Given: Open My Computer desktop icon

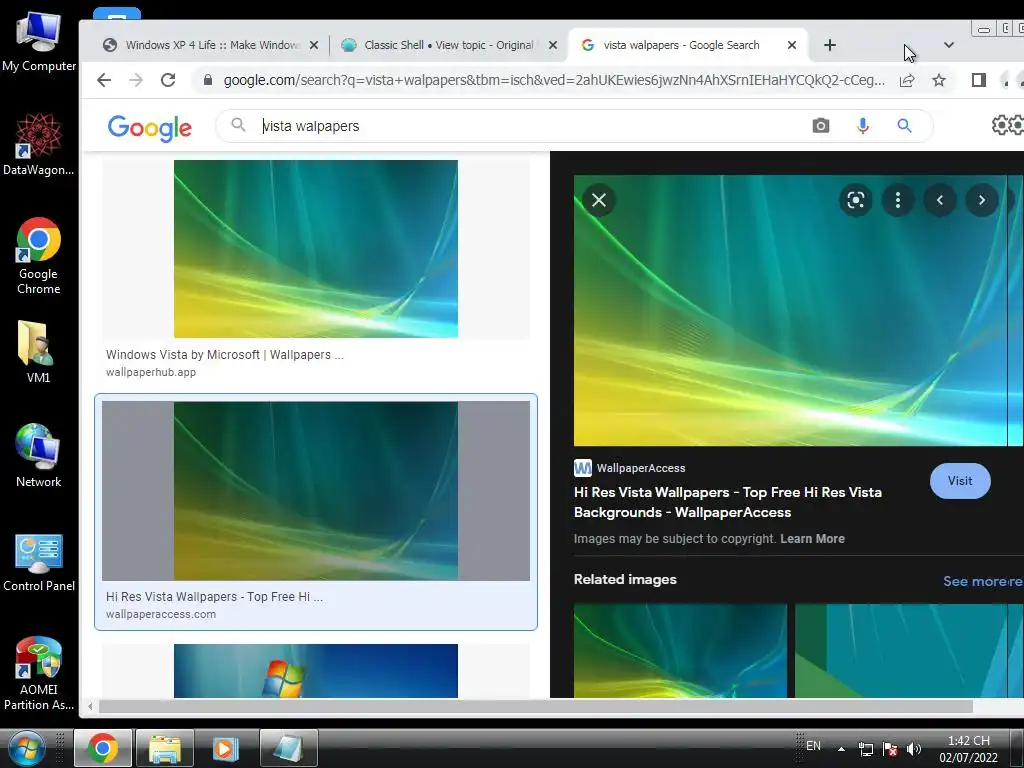Looking at the screenshot, I should (39, 40).
